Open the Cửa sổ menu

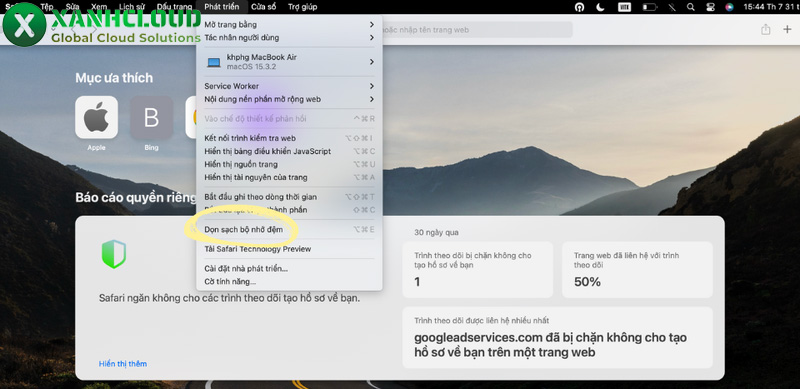point(264,7)
